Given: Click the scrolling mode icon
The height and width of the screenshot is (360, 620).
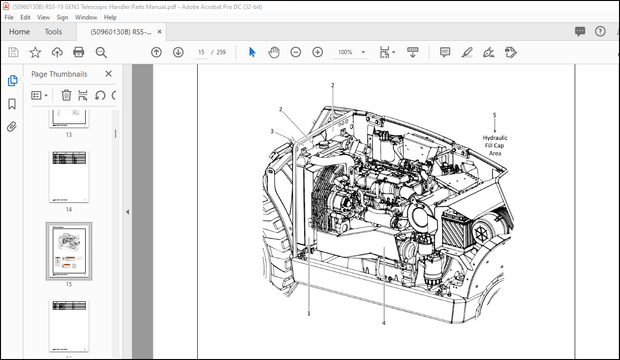Looking at the screenshot, I should [x=412, y=52].
